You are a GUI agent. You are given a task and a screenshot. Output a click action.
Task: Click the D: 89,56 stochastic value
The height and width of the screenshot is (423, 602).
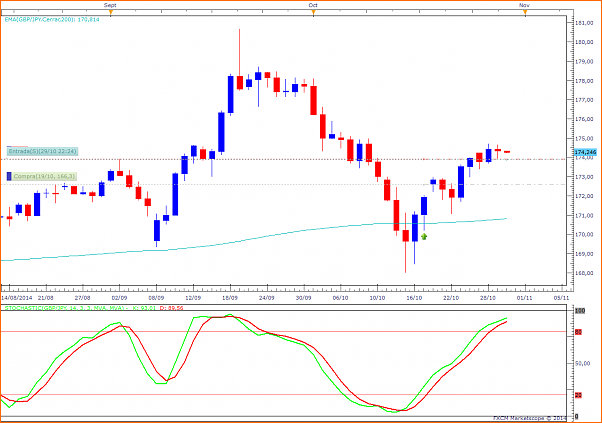click(x=172, y=308)
